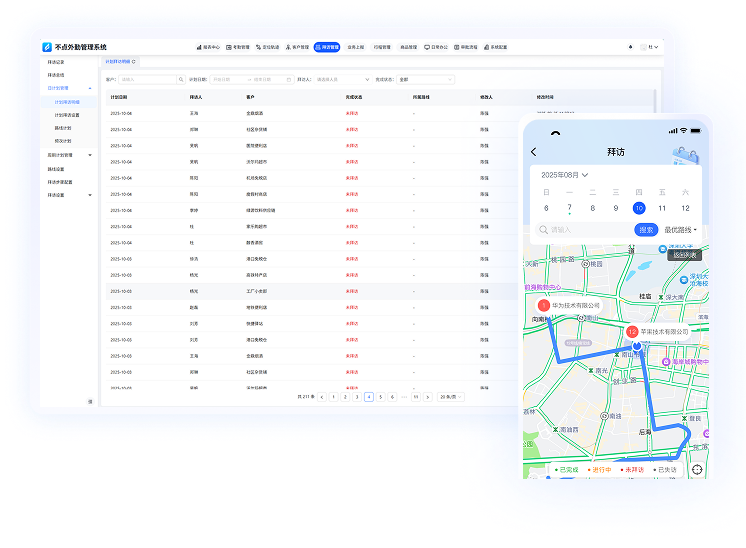This screenshot has width=746, height=548.
Task: Select 计划拜访设置 in the sidebar
Action: 68,115
